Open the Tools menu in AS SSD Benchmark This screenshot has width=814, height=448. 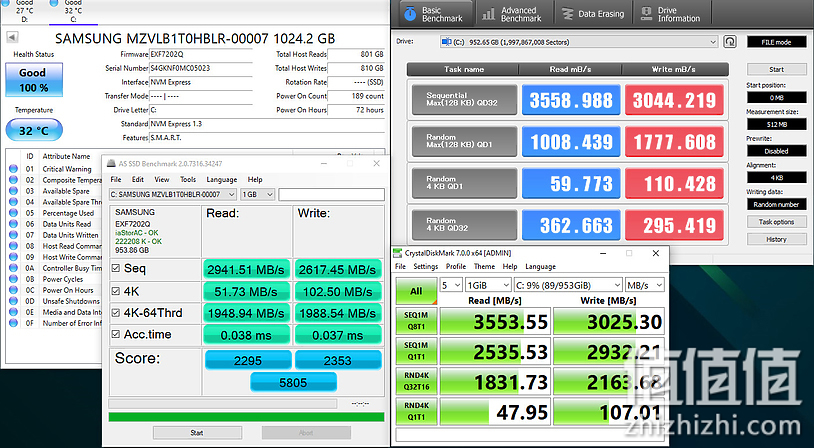tap(188, 180)
